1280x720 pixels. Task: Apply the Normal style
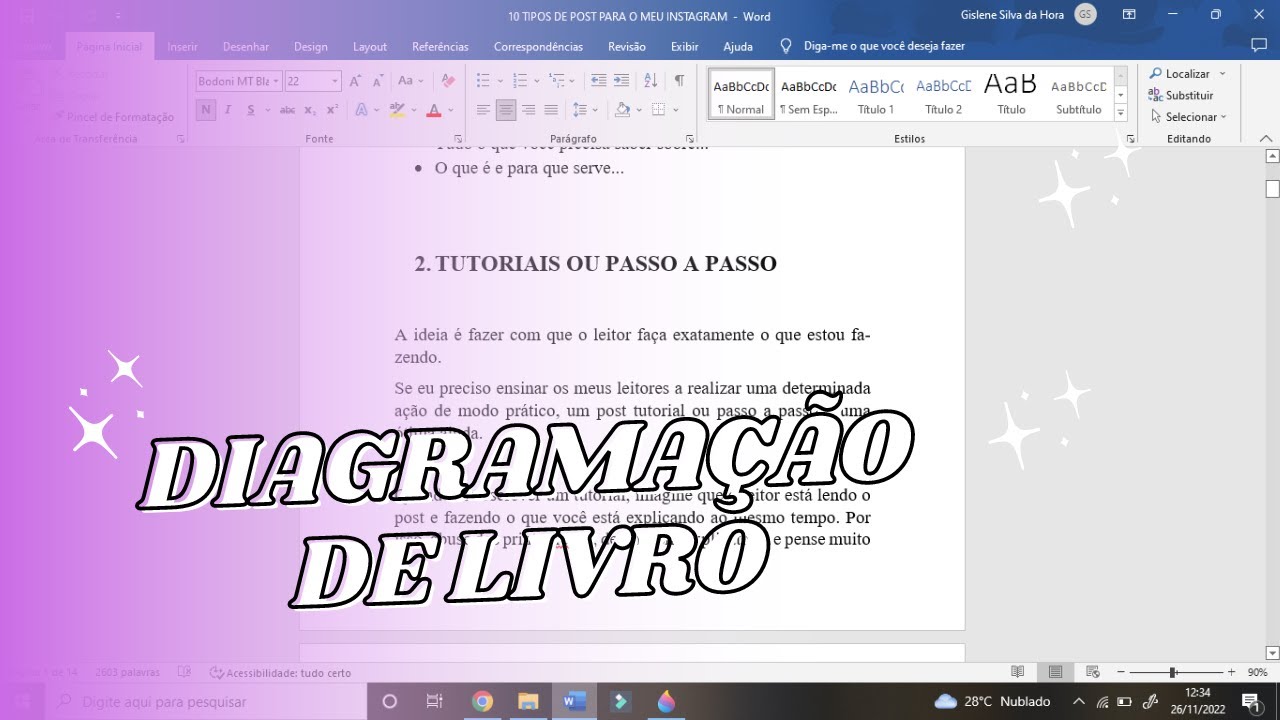741,95
